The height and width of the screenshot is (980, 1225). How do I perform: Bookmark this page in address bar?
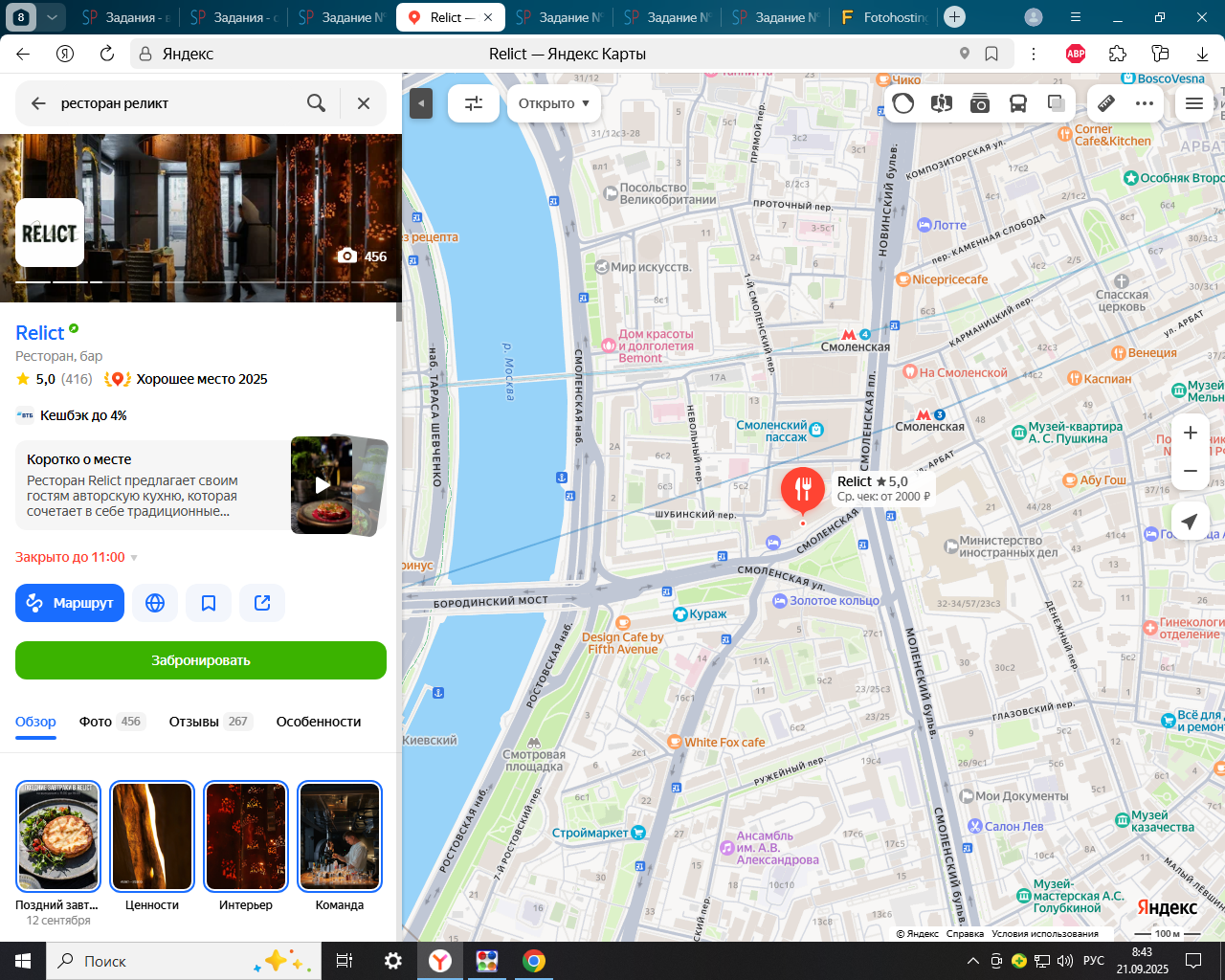point(991,54)
